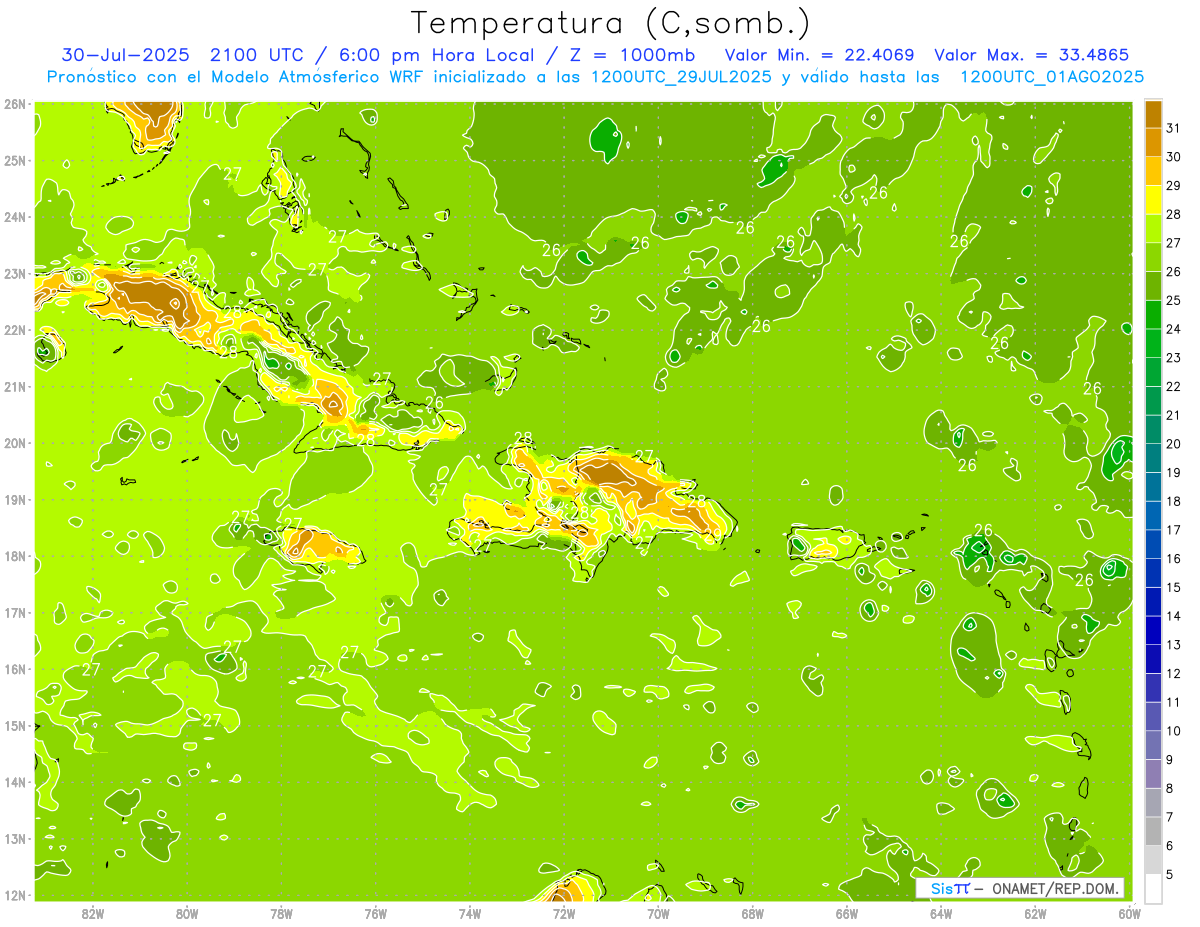This screenshot has width=1200, height=927.
Task: Click the 23N latitude label
Action: pos(15,274)
